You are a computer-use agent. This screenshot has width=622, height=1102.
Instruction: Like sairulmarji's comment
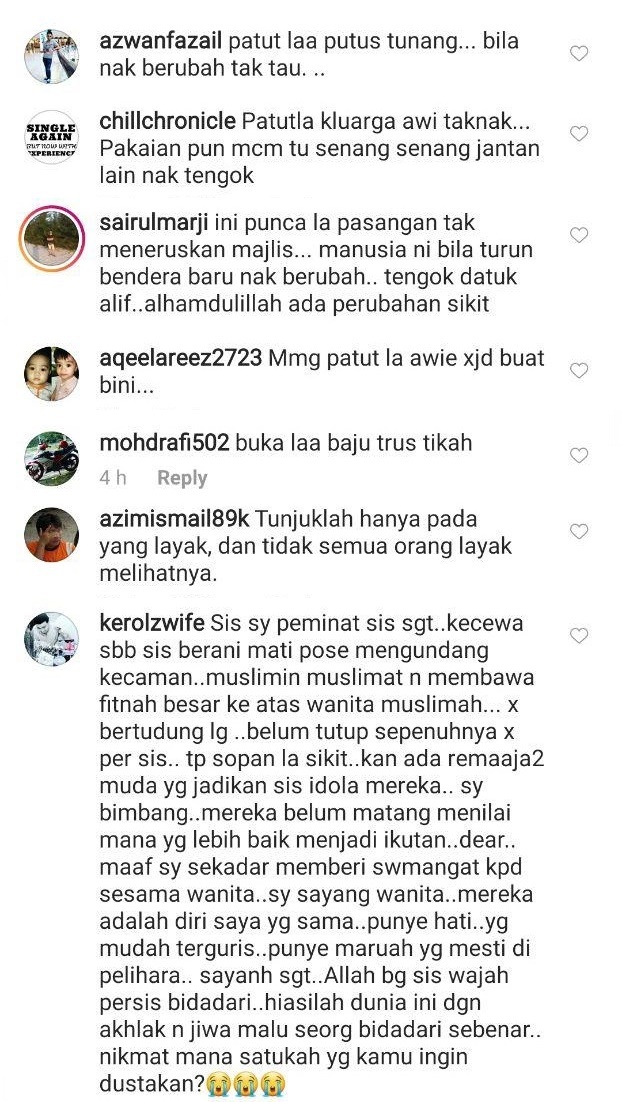pos(578,235)
